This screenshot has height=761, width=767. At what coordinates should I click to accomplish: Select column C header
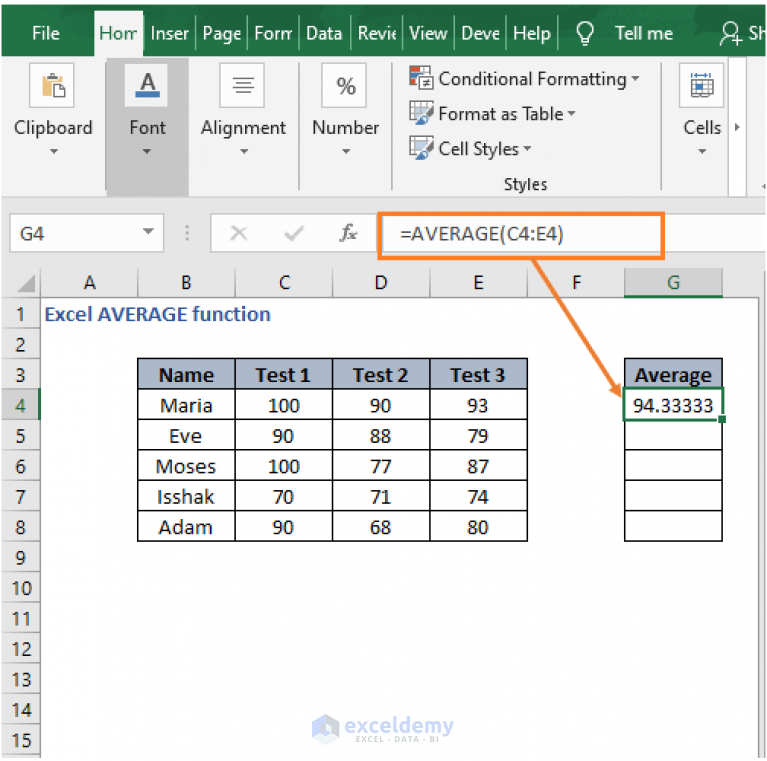pyautogui.click(x=284, y=283)
